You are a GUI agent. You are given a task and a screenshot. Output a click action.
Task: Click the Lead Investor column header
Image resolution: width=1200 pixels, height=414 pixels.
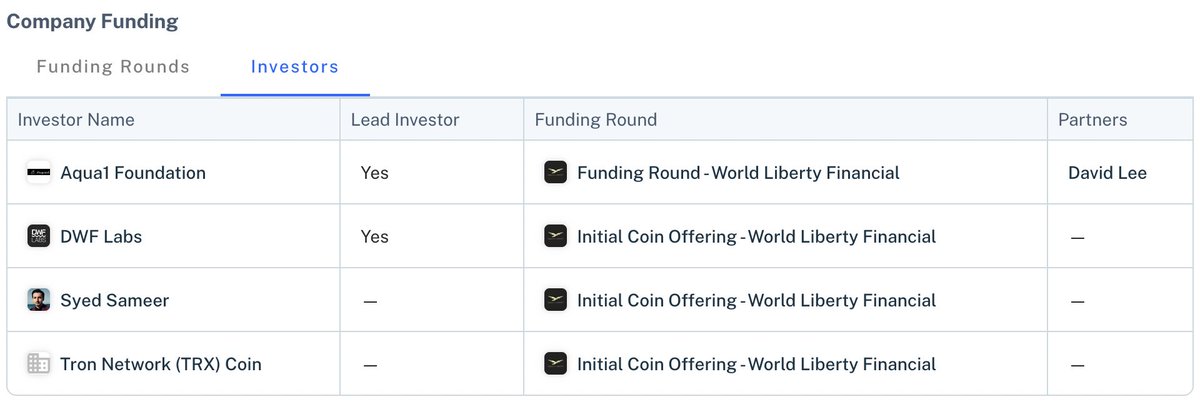click(x=405, y=120)
